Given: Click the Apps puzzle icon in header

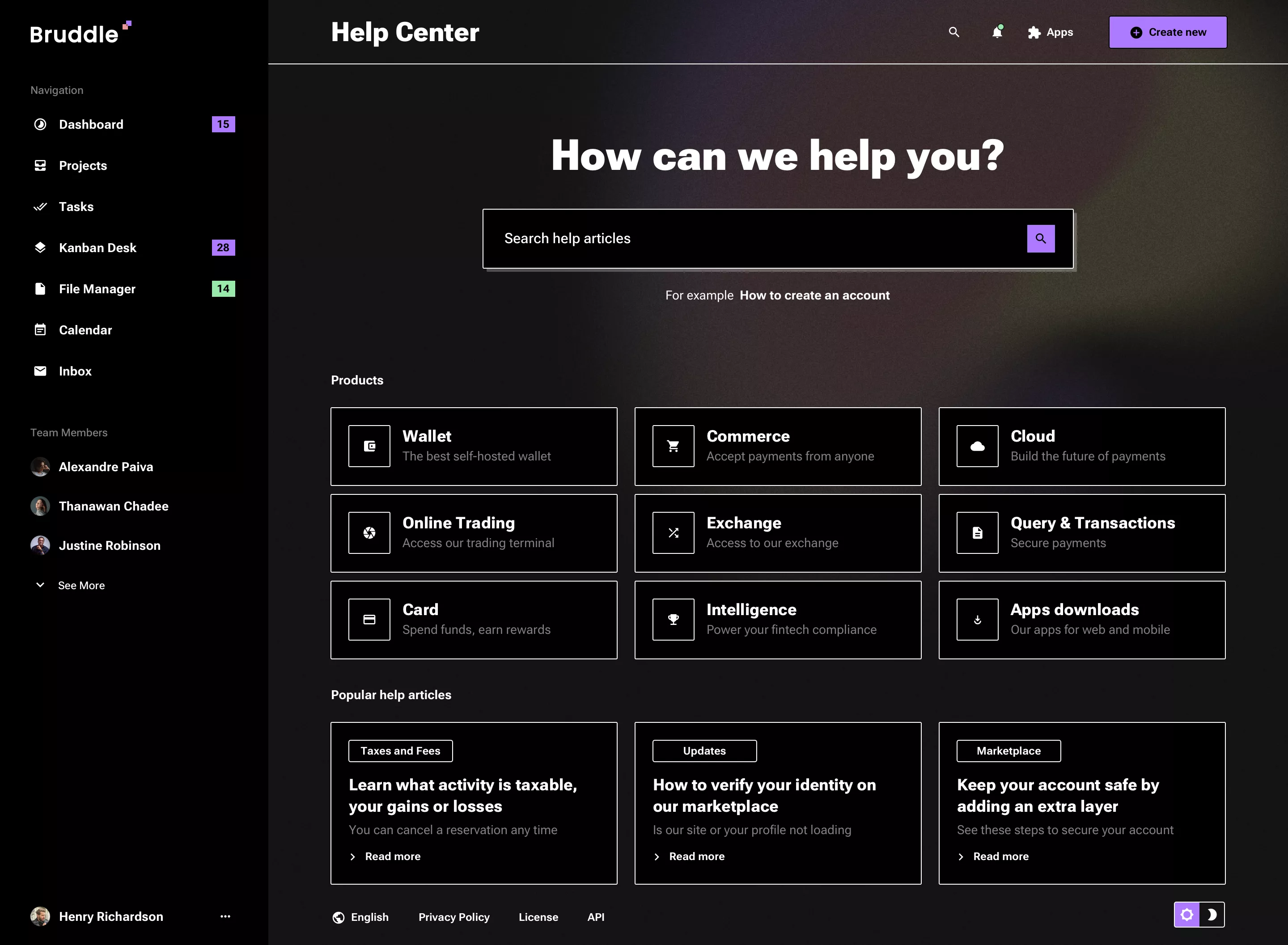Looking at the screenshot, I should (x=1034, y=33).
